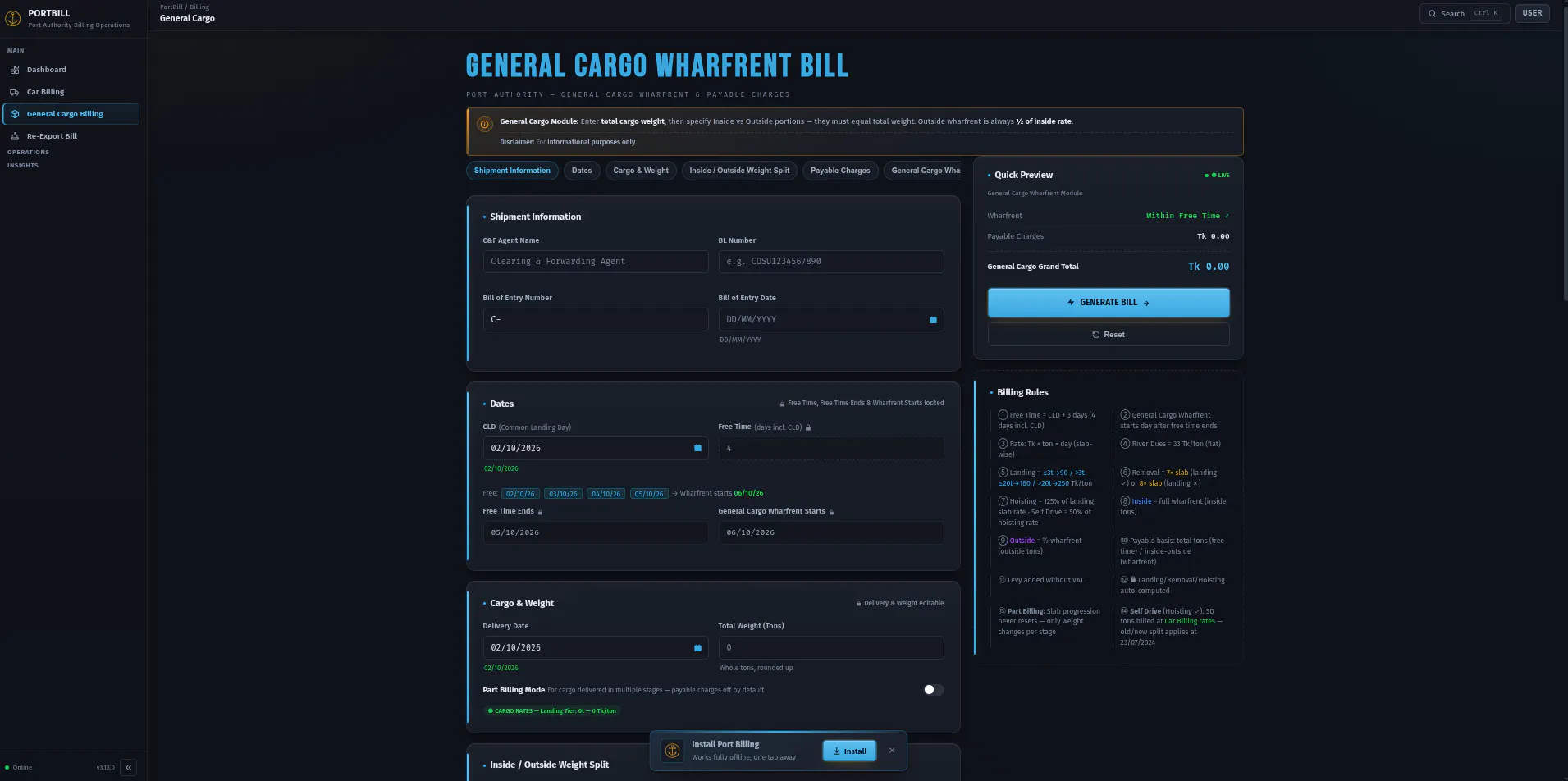Collapse the sidebar with double-chevron button
The width and height of the screenshot is (1568, 781).
(128, 767)
